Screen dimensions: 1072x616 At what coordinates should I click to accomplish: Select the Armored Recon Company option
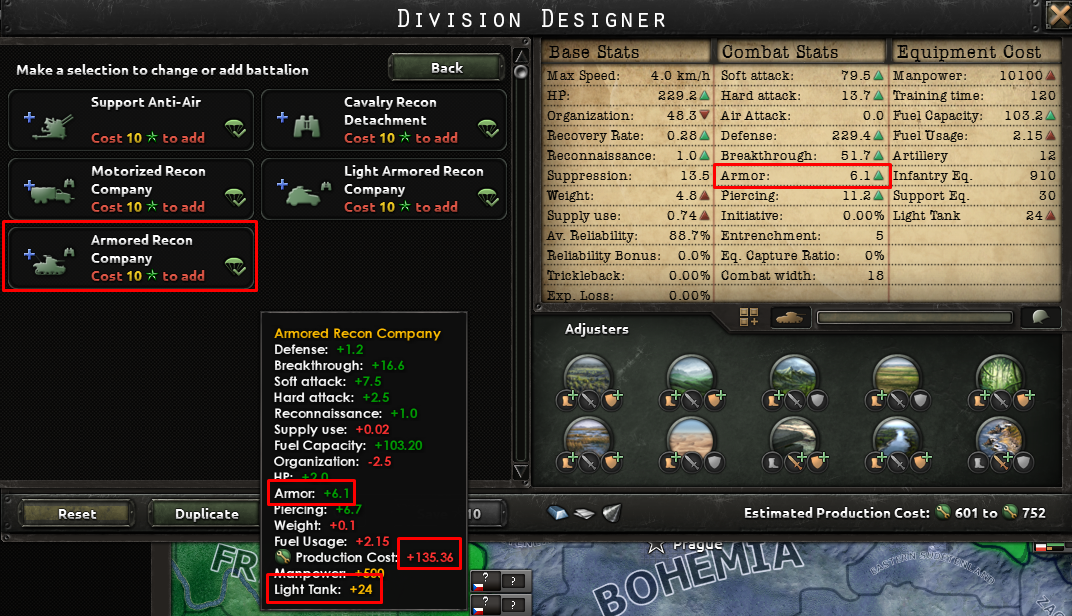(131, 257)
